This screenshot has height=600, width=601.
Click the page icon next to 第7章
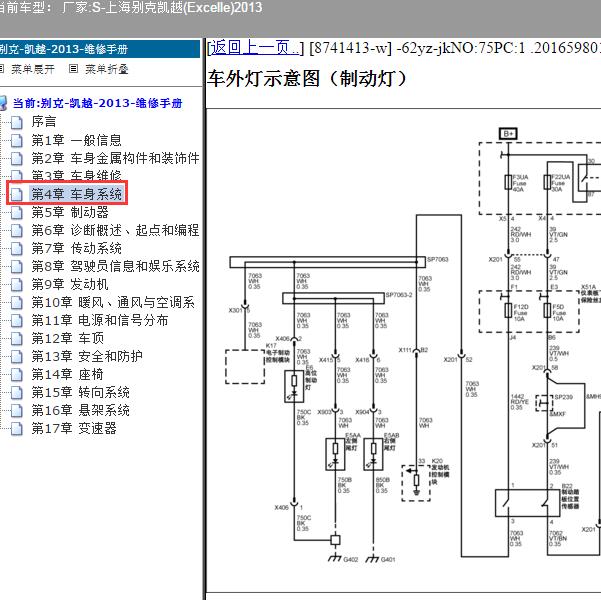pyautogui.click(x=16, y=248)
